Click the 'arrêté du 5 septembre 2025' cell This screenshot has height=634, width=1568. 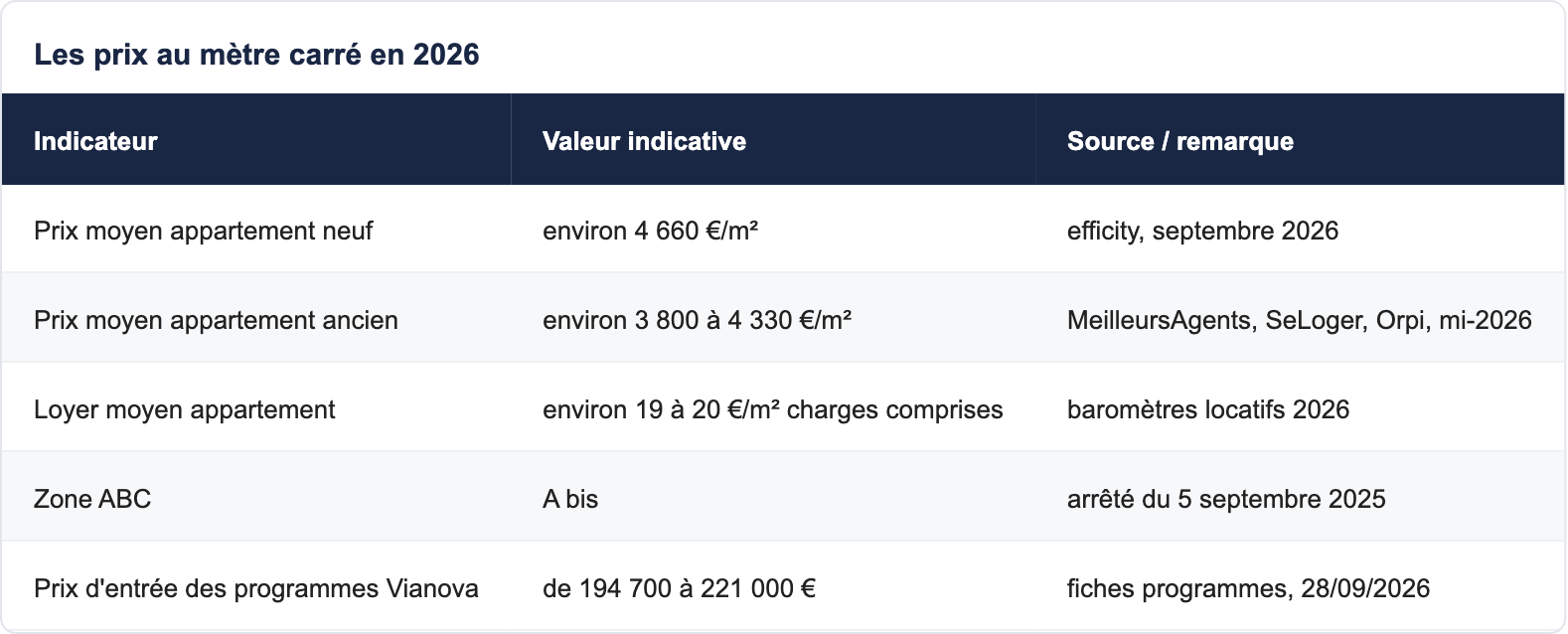coord(1300,498)
